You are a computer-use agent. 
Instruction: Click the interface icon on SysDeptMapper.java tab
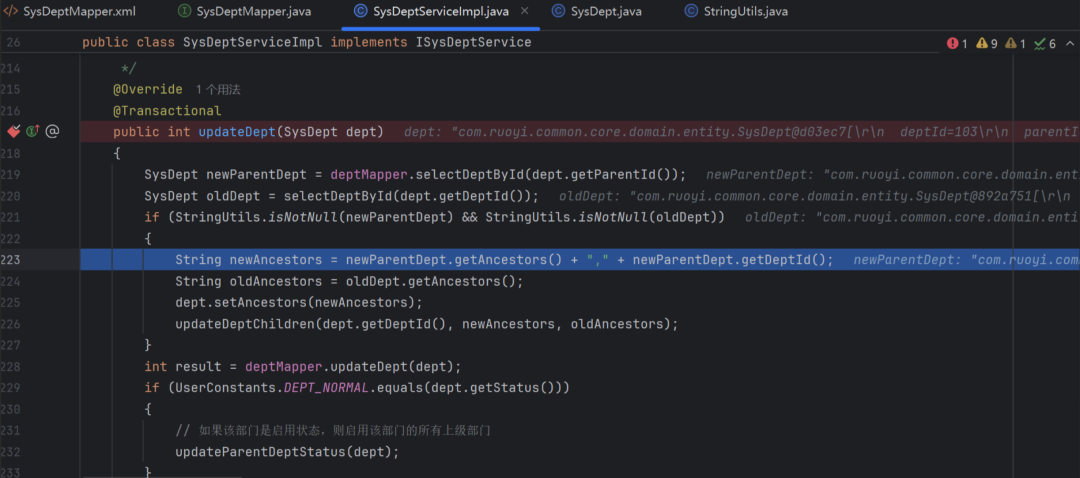pos(185,11)
